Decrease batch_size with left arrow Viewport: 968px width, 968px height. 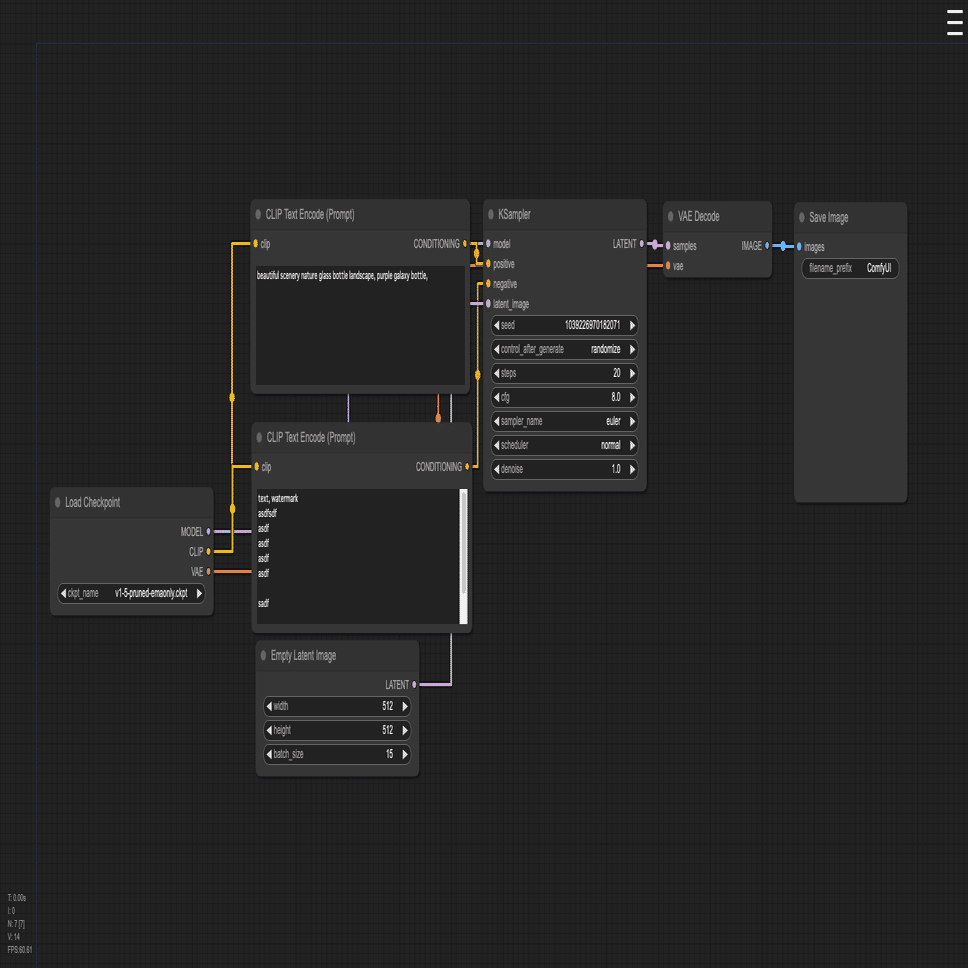pyautogui.click(x=269, y=754)
